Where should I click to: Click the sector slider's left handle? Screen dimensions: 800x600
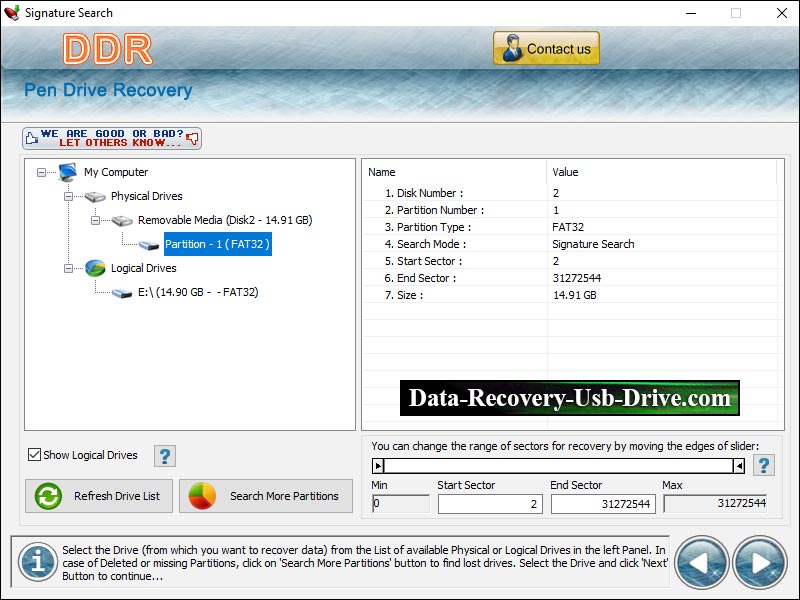coord(378,465)
